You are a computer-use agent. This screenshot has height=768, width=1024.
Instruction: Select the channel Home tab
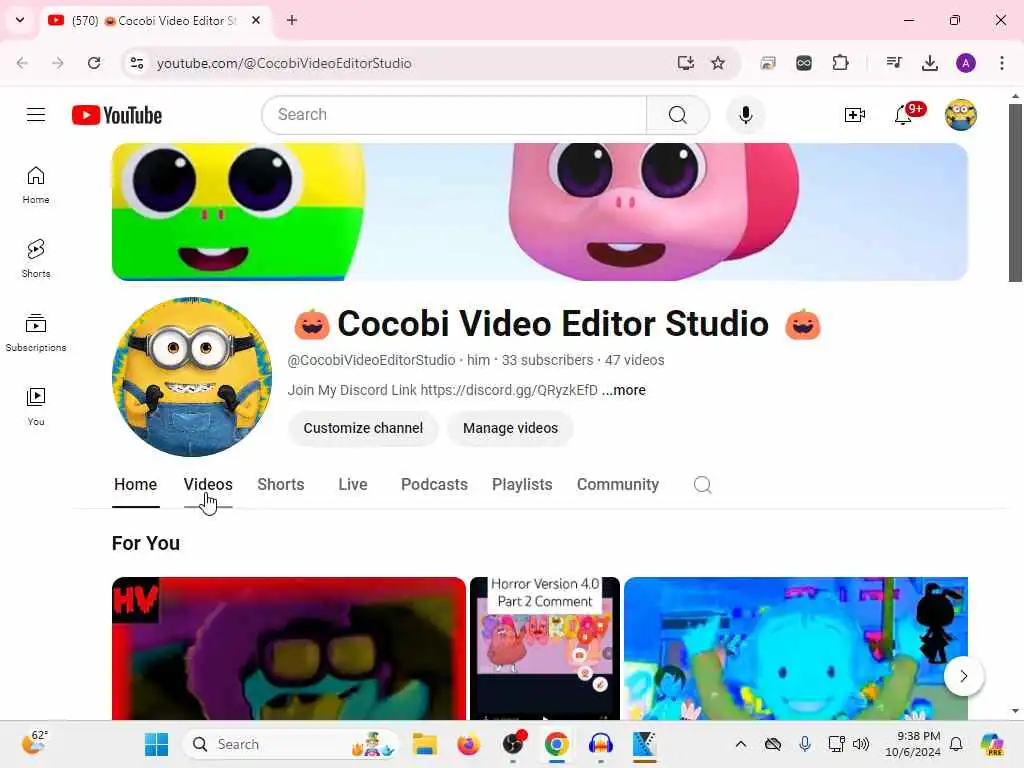click(135, 485)
